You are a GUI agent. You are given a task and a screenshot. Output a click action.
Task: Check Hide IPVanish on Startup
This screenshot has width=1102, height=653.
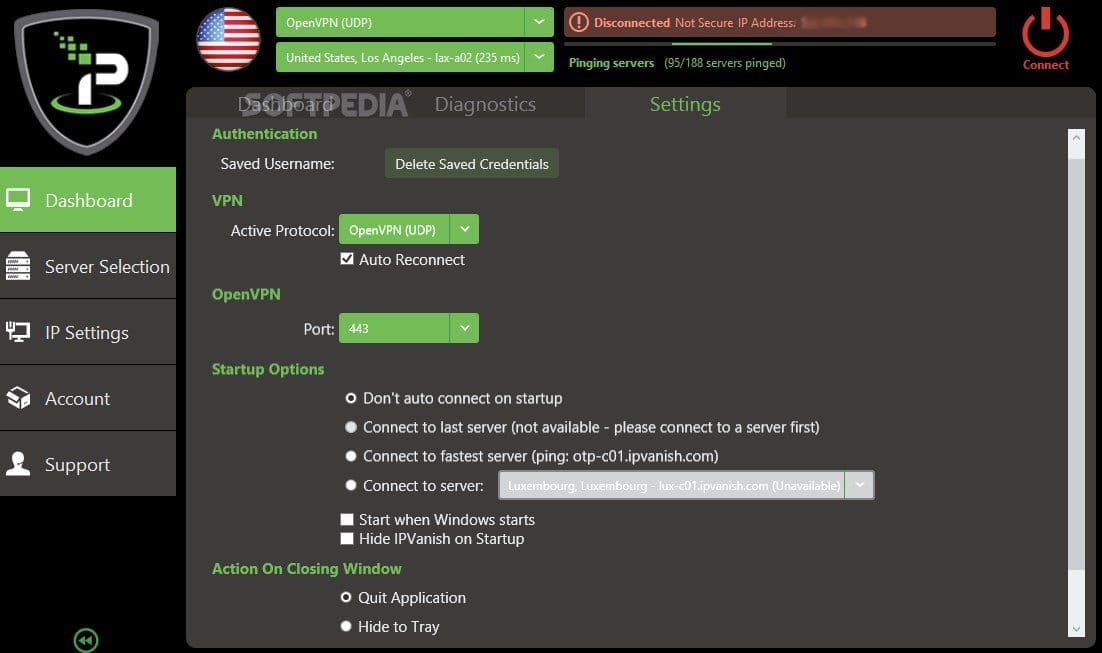[347, 539]
